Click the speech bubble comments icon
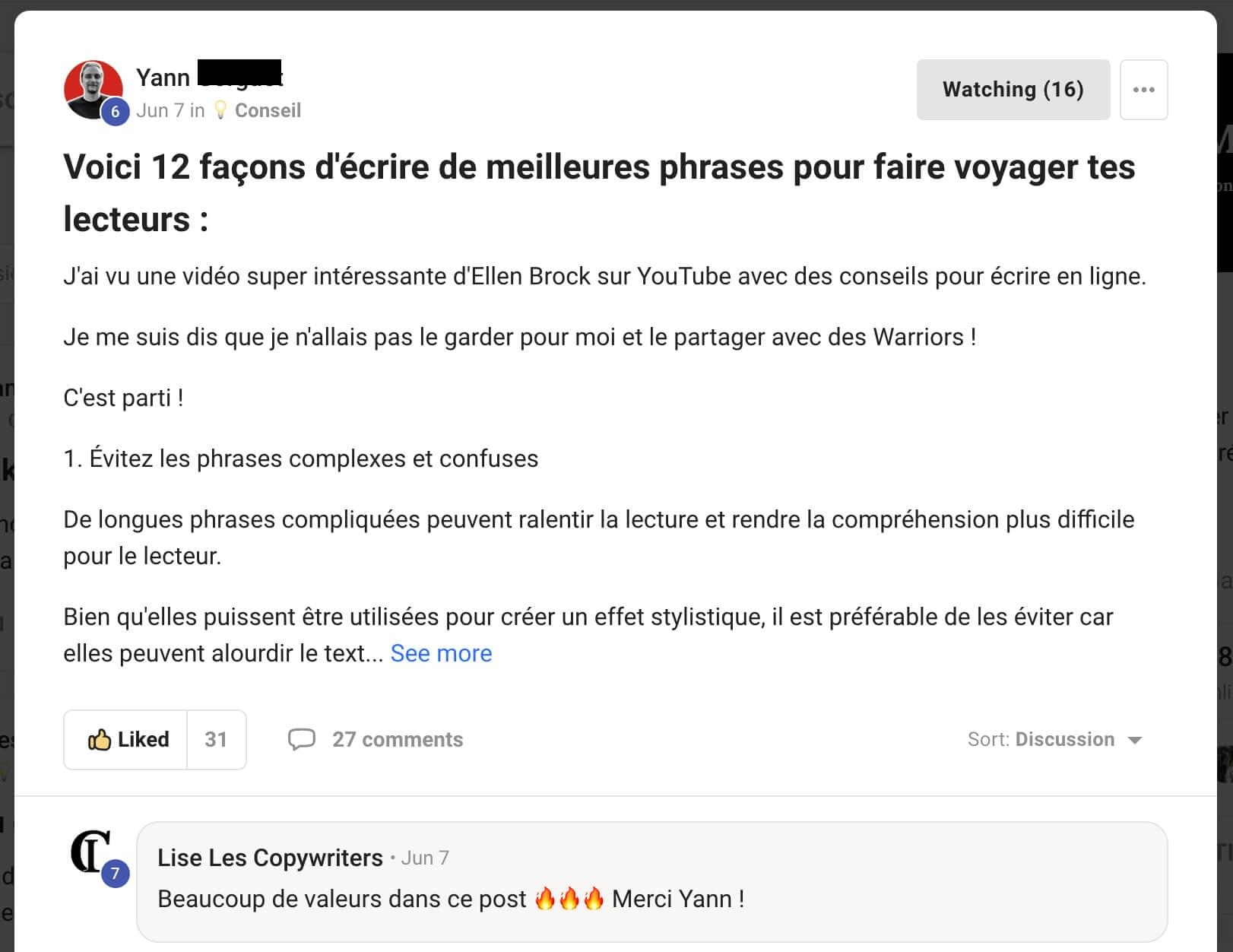 pyautogui.click(x=302, y=739)
